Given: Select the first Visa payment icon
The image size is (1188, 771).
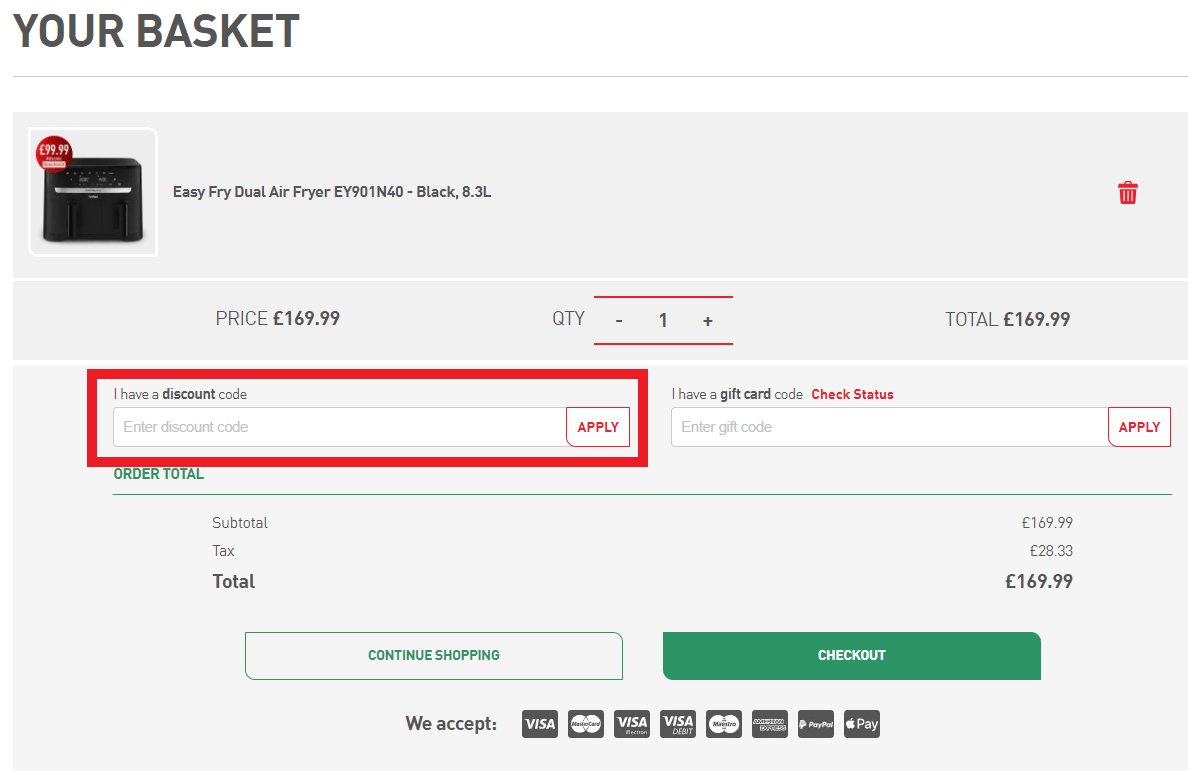Looking at the screenshot, I should click(x=539, y=724).
